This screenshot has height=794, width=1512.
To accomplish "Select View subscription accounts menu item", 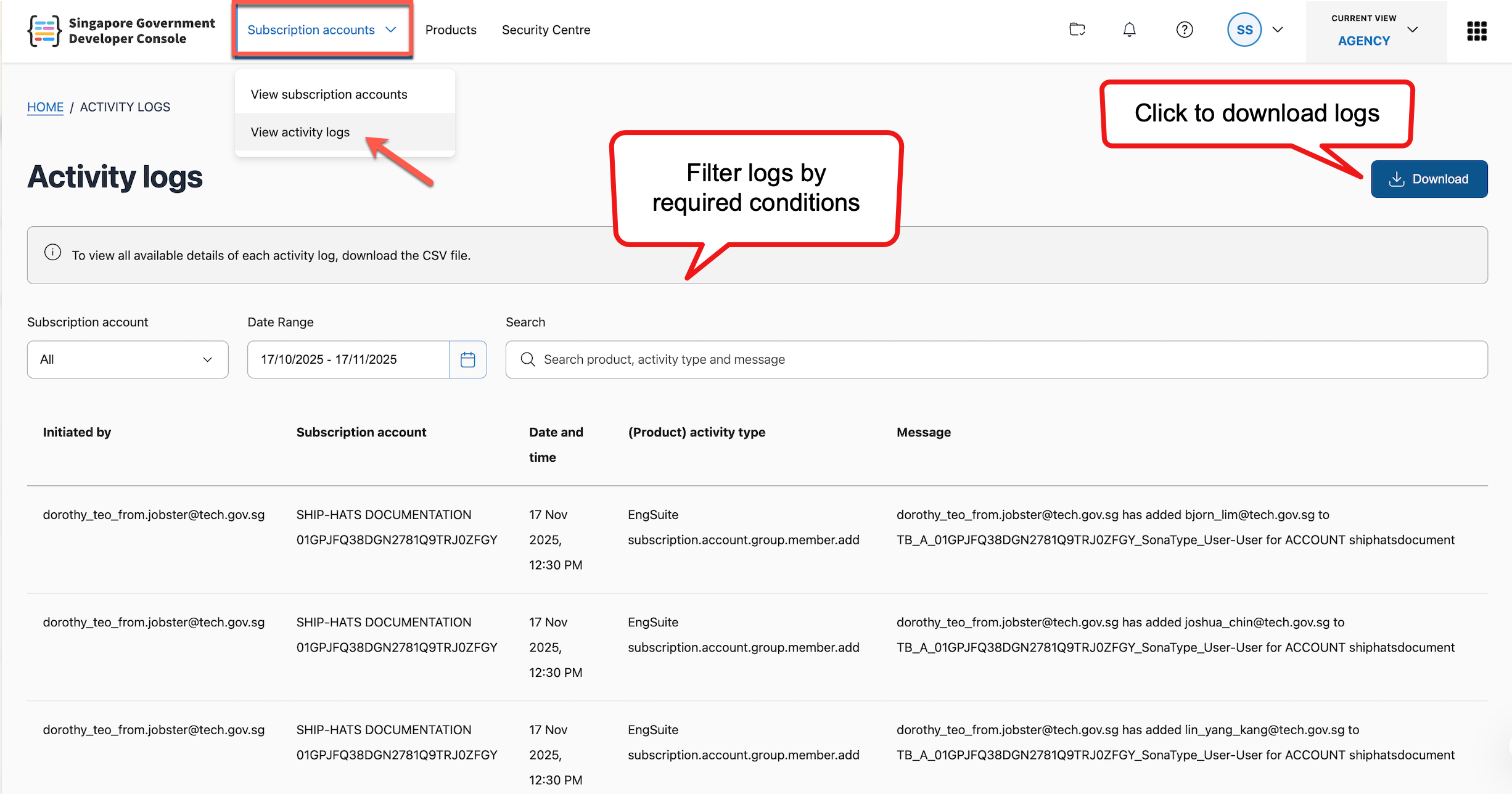I will pyautogui.click(x=329, y=94).
